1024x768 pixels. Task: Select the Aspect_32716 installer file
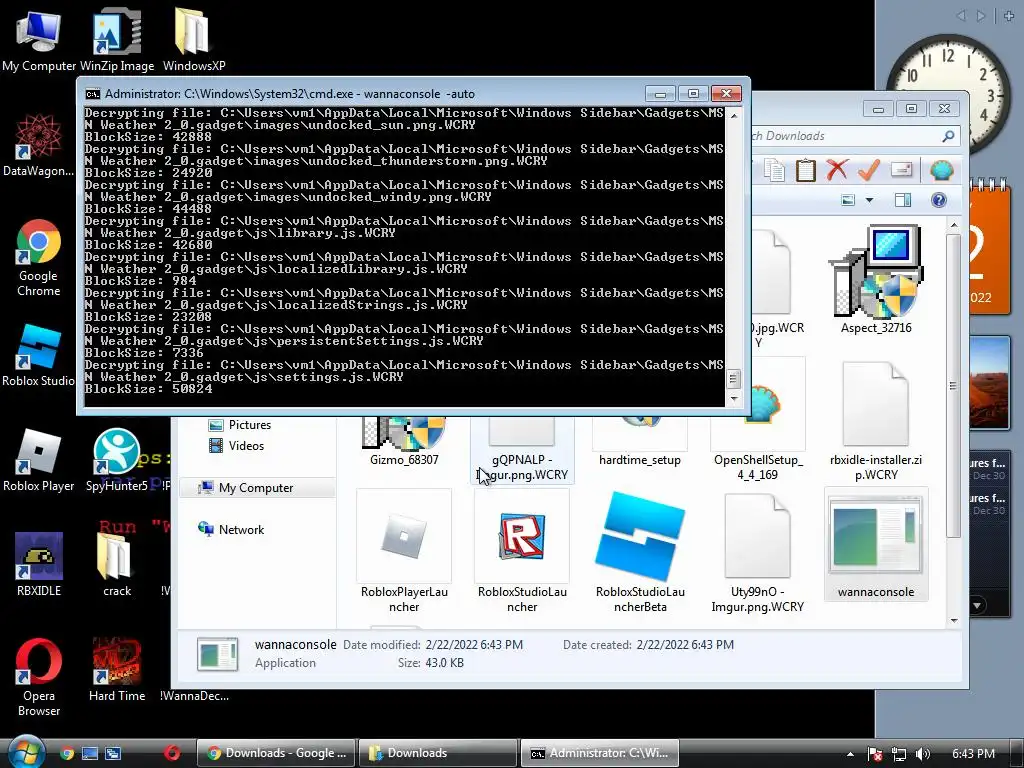(x=876, y=281)
